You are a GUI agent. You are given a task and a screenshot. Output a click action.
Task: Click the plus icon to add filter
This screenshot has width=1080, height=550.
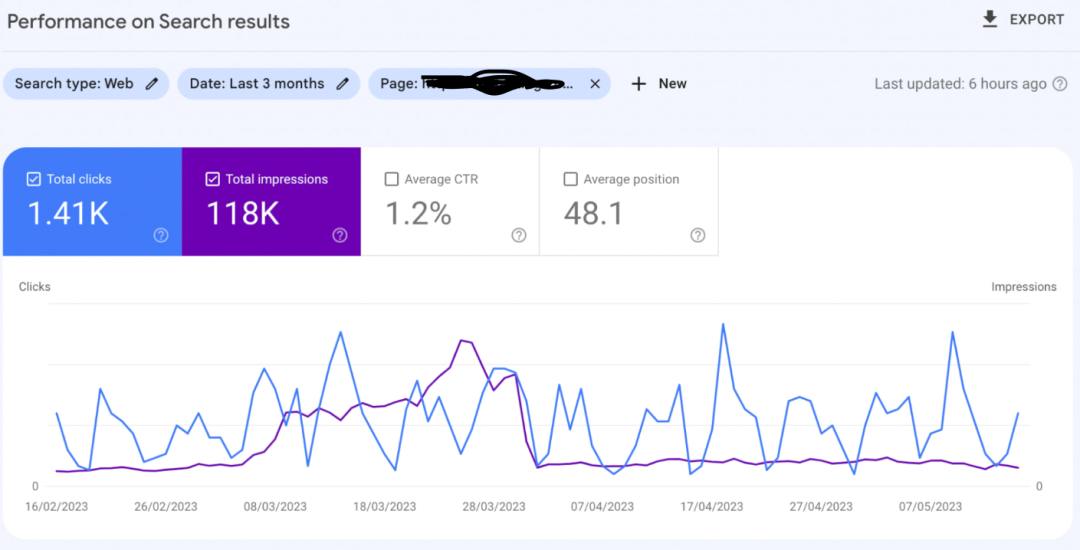tap(638, 84)
